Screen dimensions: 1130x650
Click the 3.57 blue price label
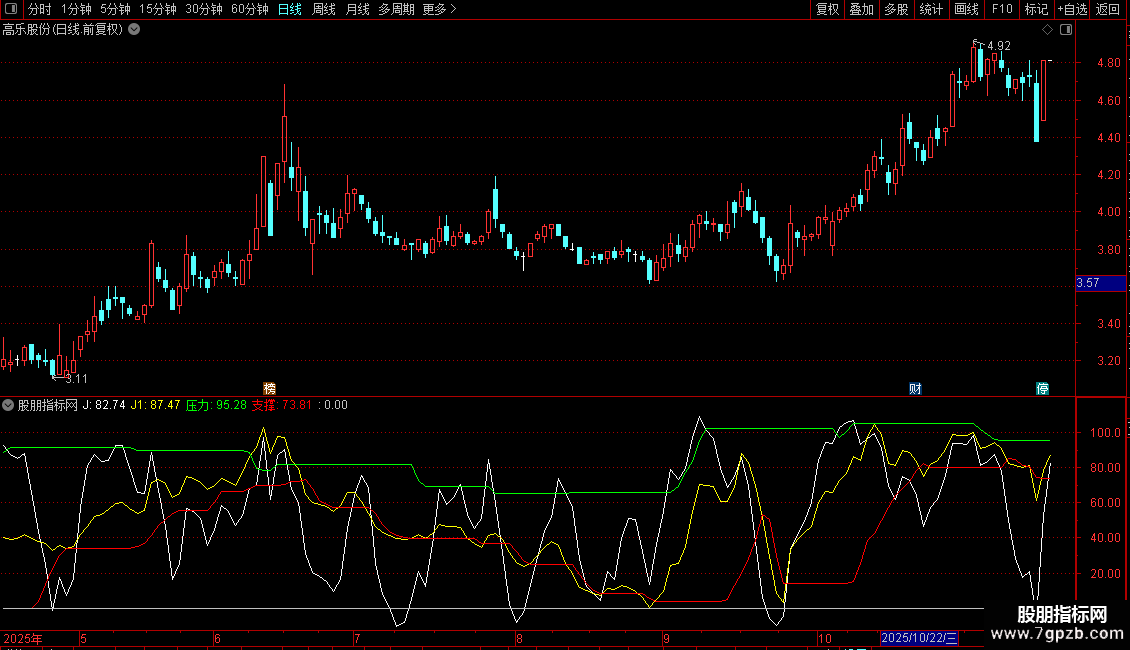(x=1088, y=283)
